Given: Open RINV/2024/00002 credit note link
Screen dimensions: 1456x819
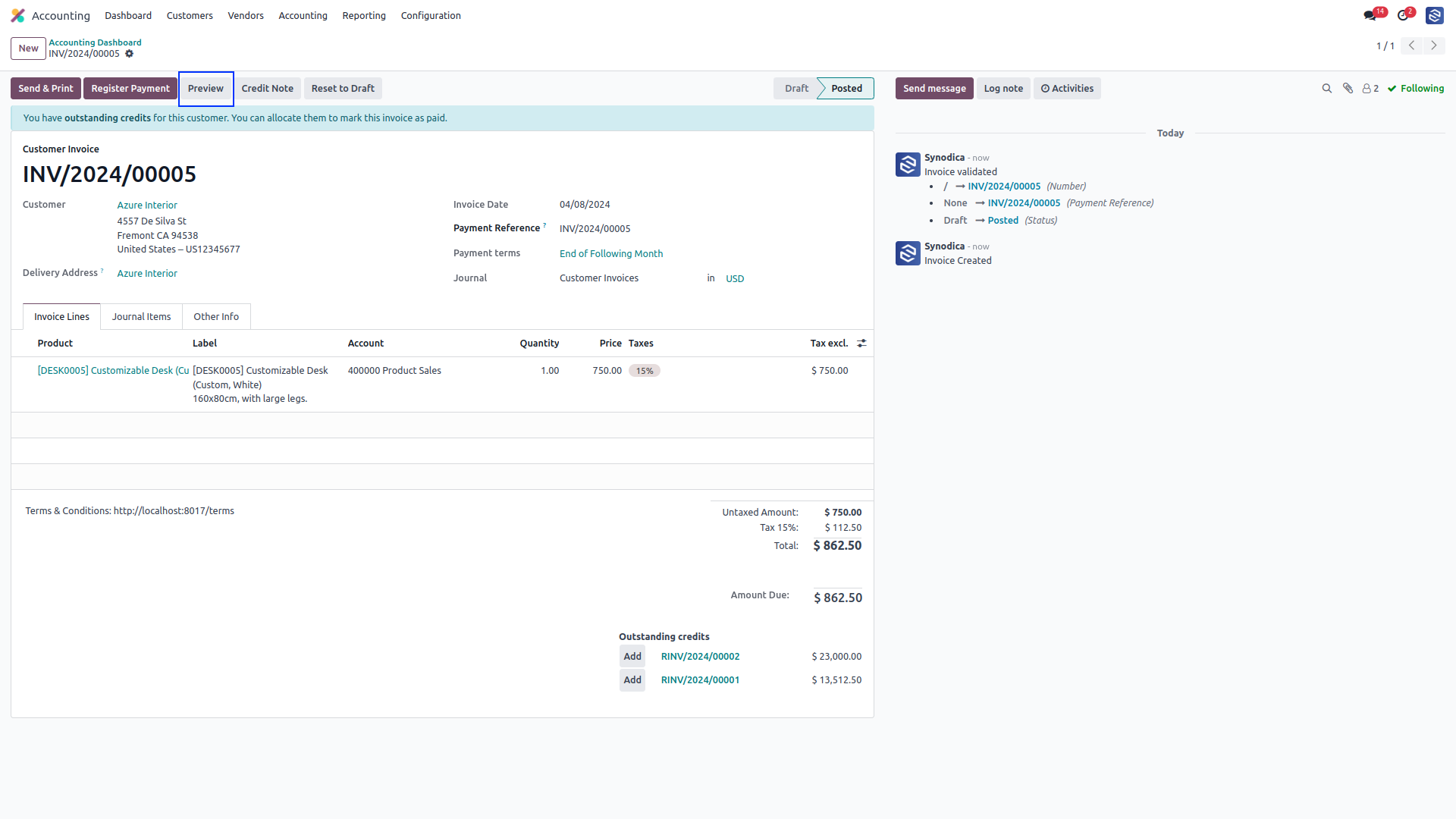Looking at the screenshot, I should click(700, 657).
